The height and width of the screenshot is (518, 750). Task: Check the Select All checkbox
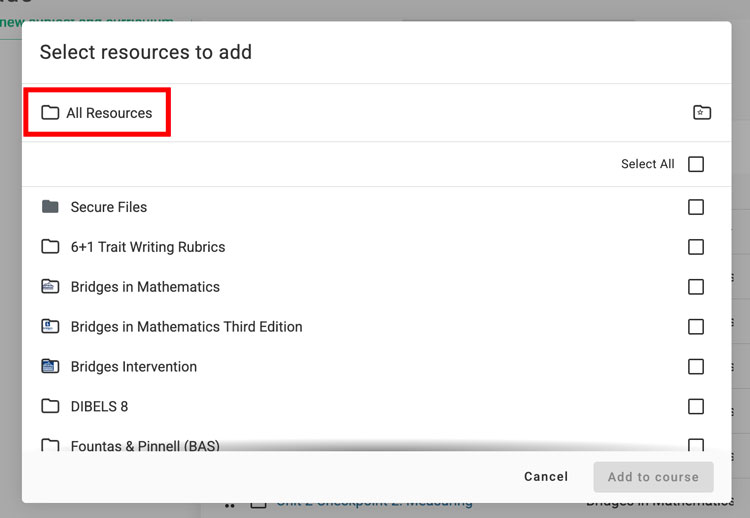coord(696,164)
